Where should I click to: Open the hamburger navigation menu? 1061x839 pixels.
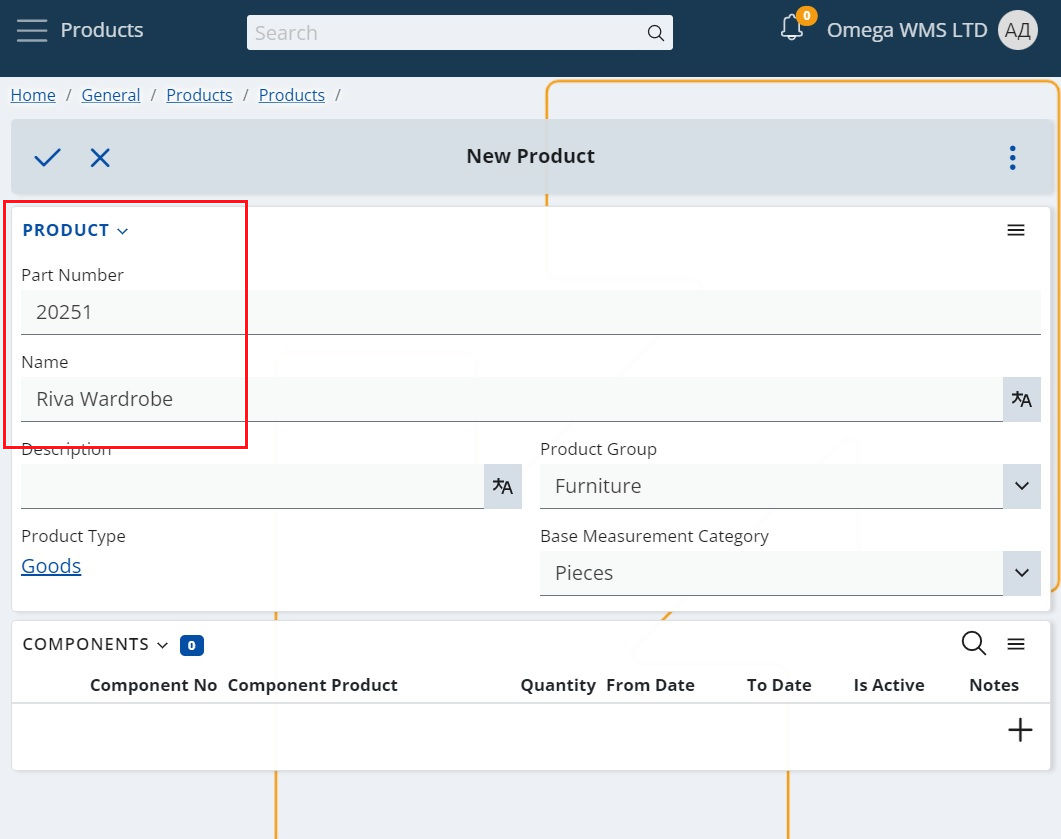[x=32, y=30]
